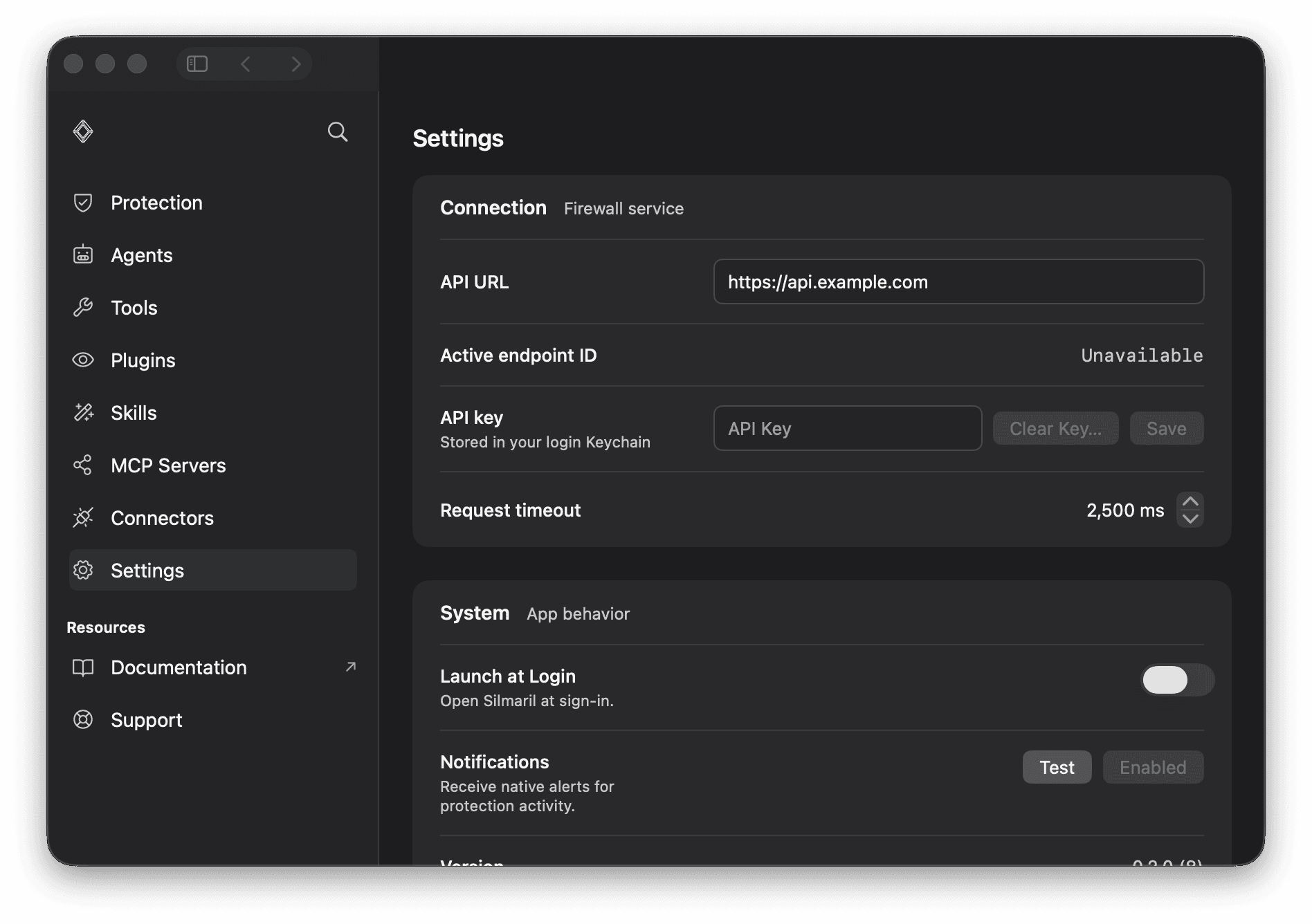Viewport: 1312px width, 924px height.
Task: Open the Agents section
Action: [213, 255]
